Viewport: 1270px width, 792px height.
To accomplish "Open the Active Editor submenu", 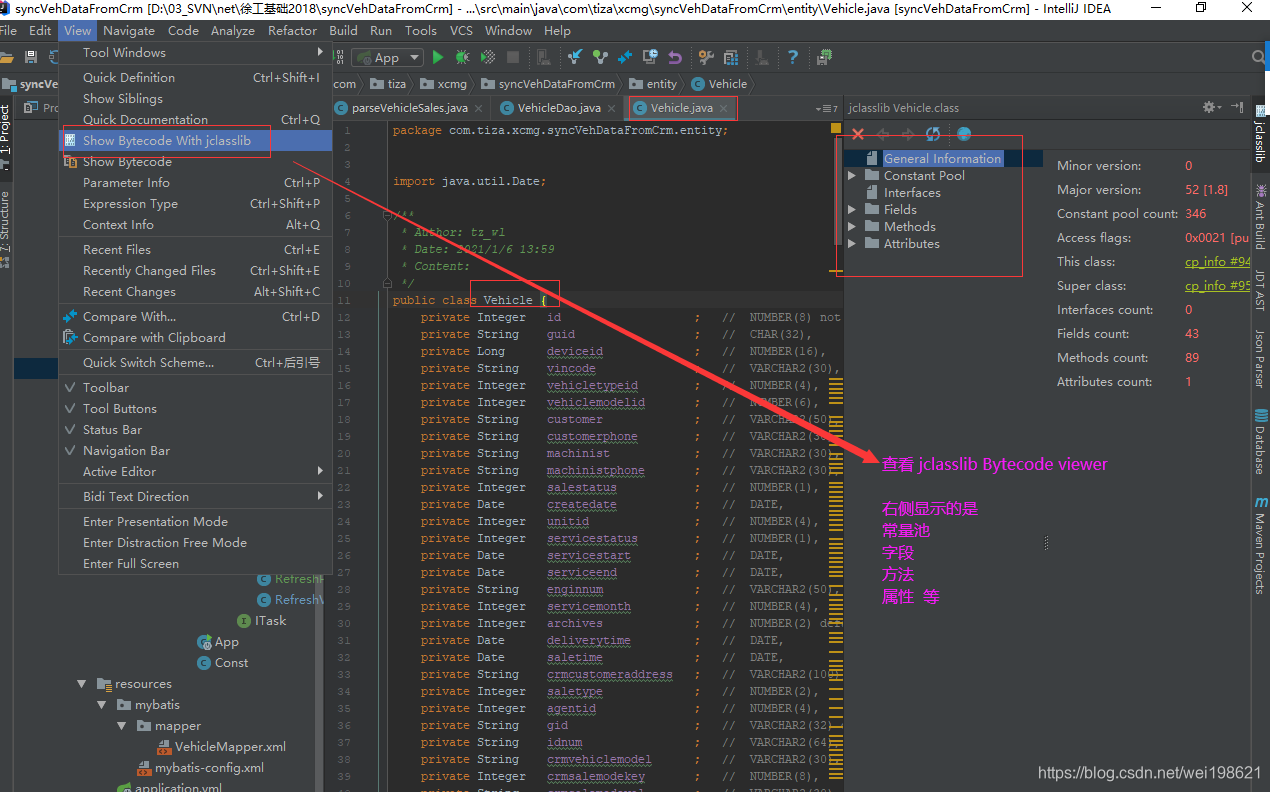I will [x=195, y=471].
